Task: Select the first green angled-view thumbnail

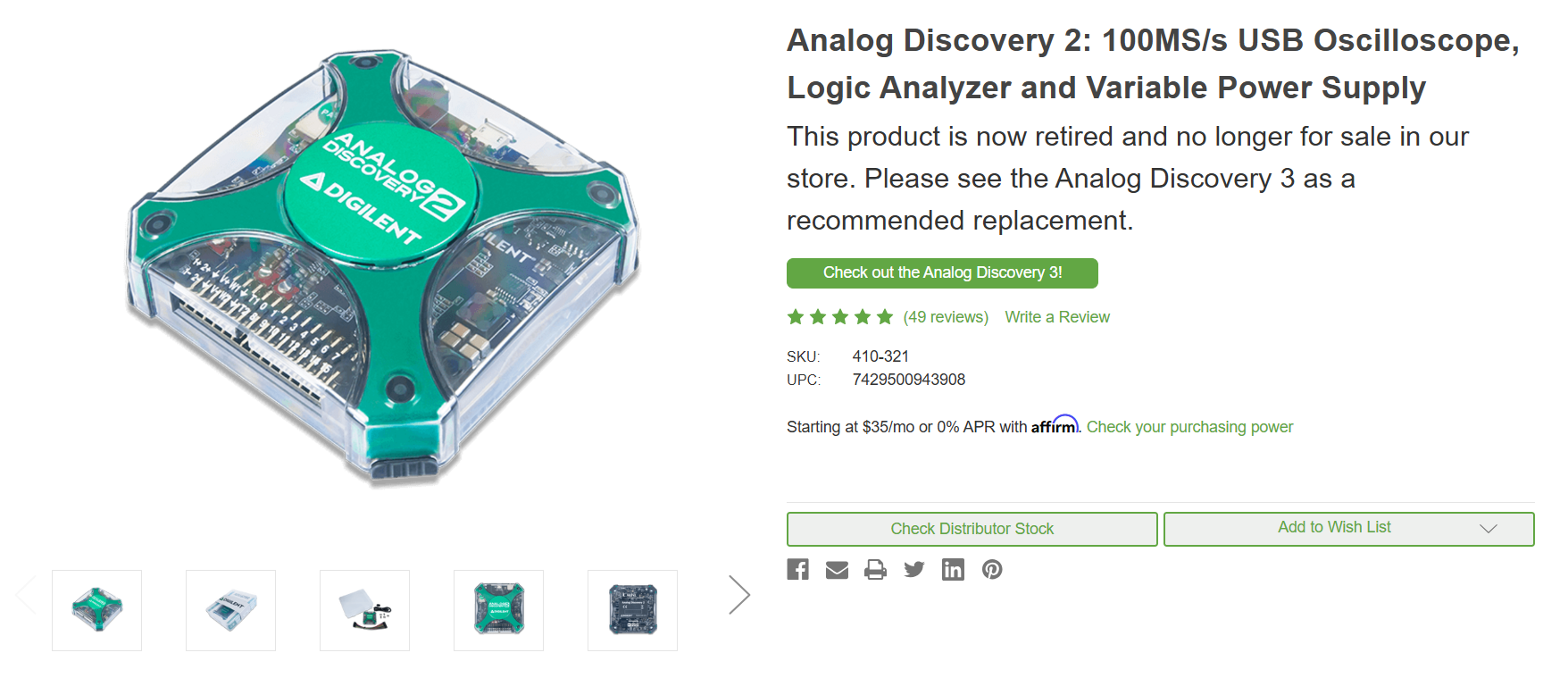Action: point(96,610)
